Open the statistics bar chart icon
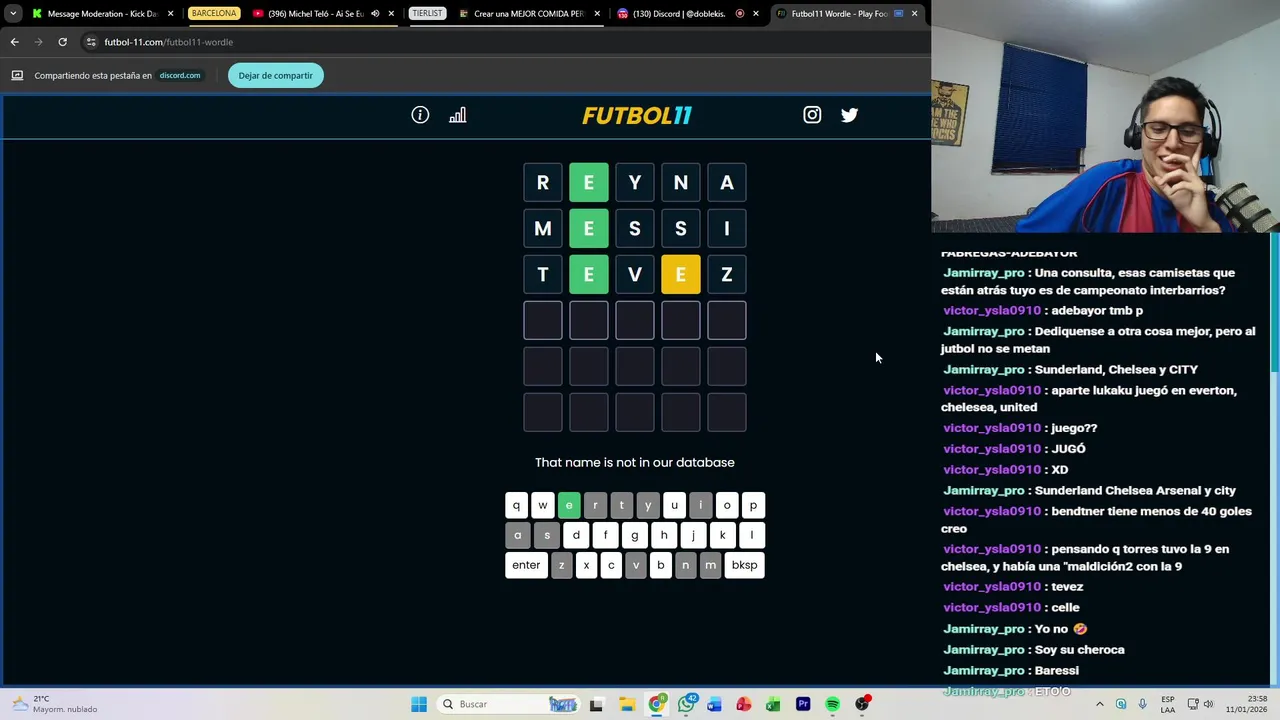Screen dimensions: 1280x720 tap(457, 115)
